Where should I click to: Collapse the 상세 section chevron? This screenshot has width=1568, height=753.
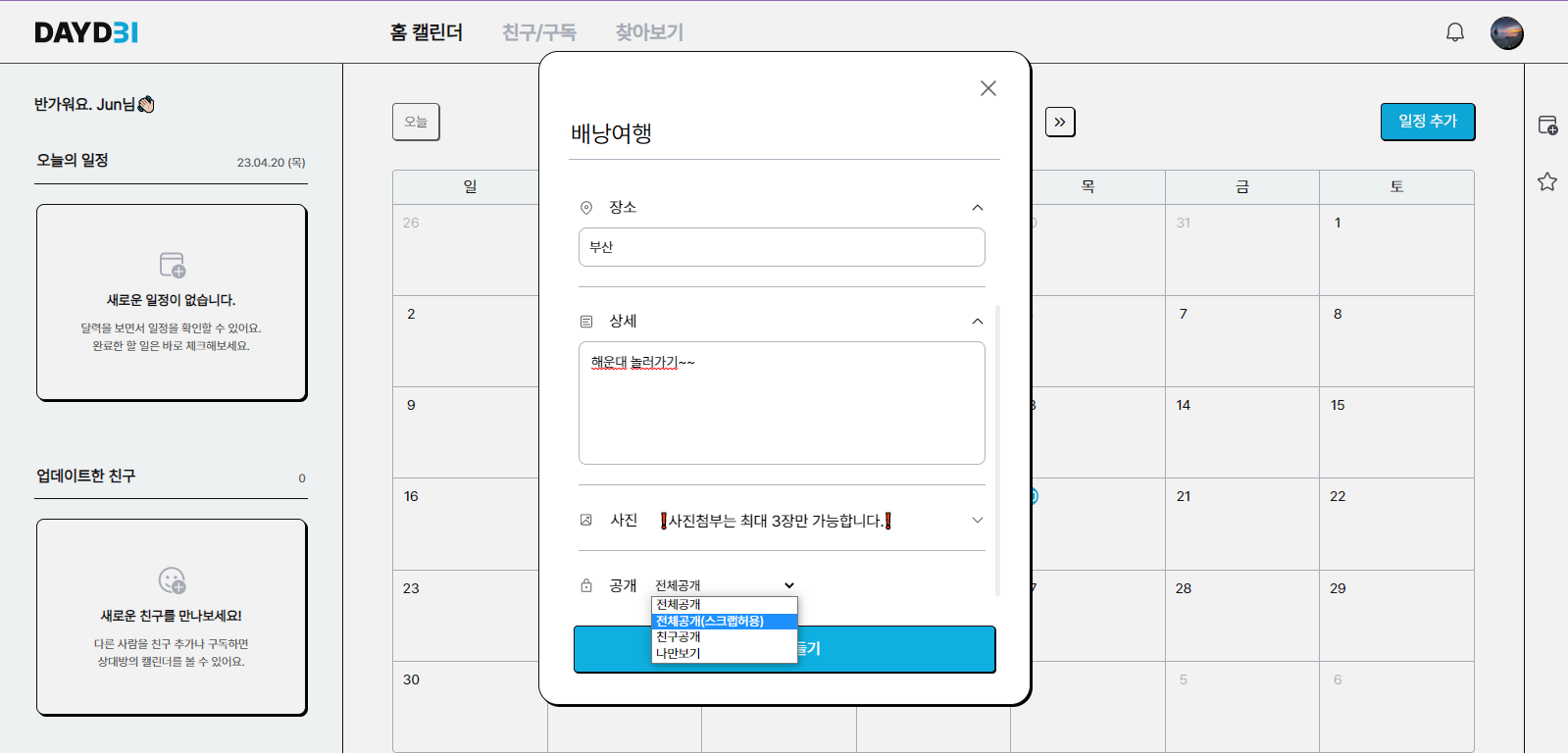point(978,321)
